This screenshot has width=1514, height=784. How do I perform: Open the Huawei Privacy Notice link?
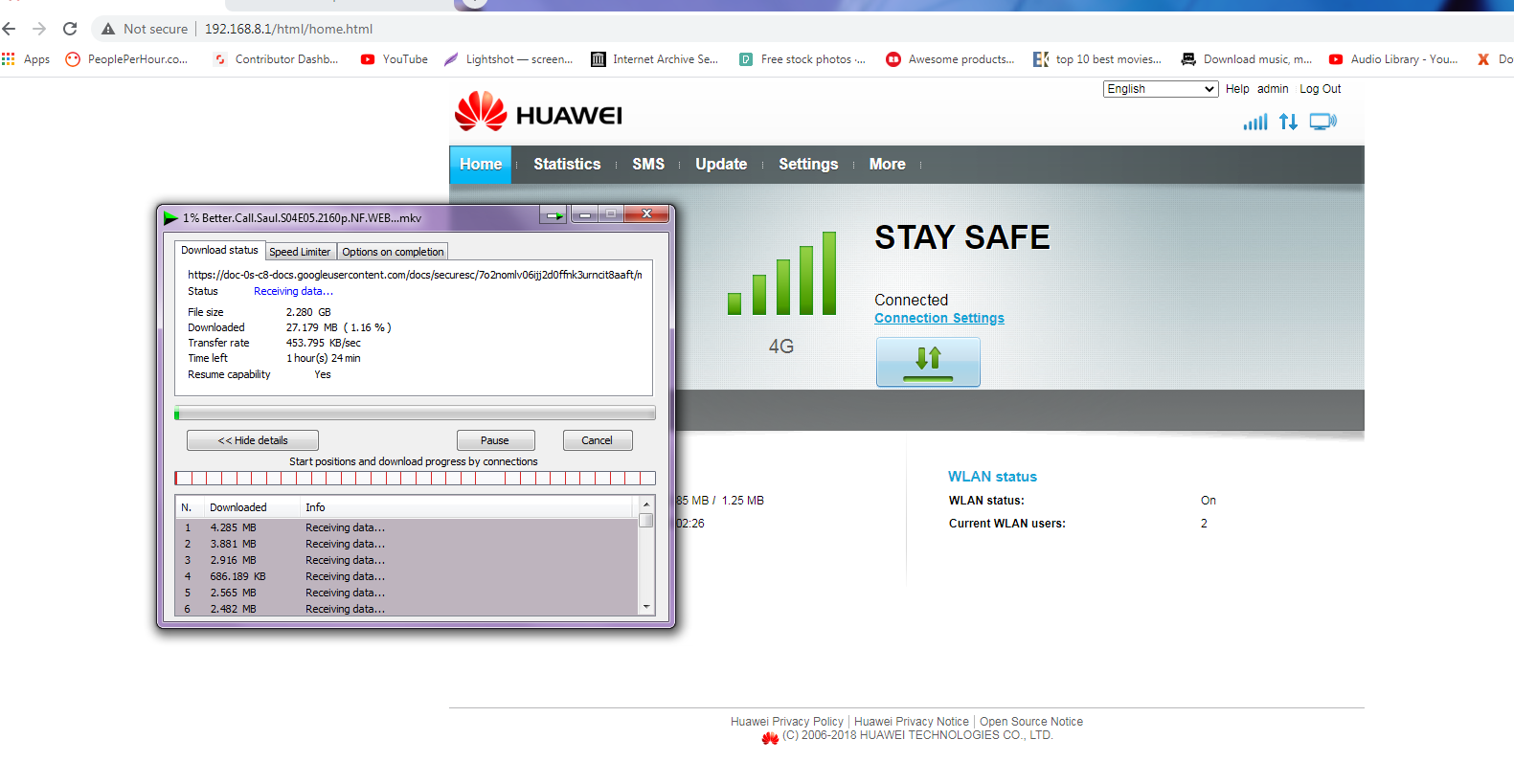(x=912, y=722)
